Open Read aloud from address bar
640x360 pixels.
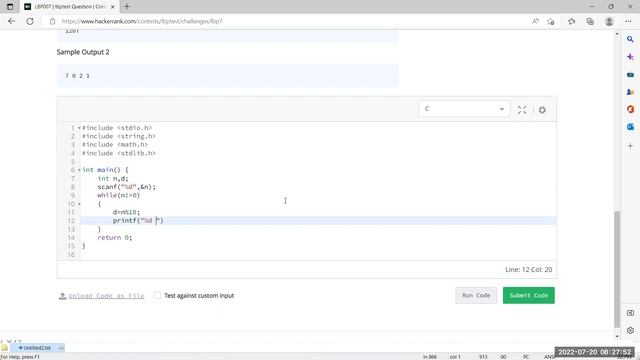(x=535, y=21)
